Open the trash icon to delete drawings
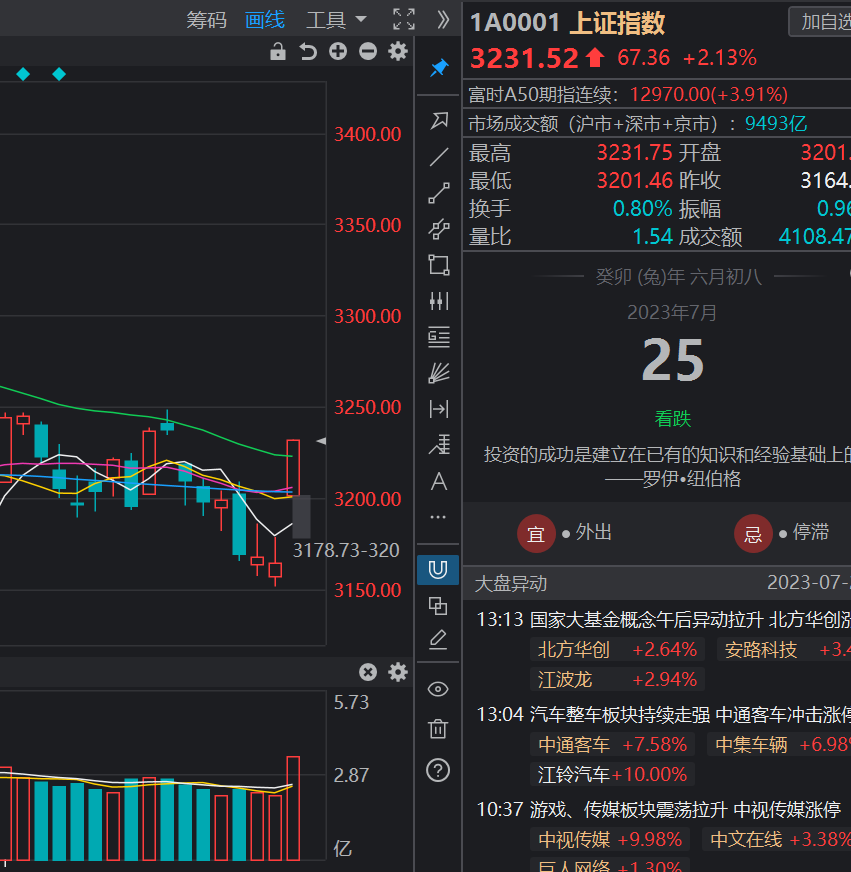Viewport: 851px width, 872px height. [438, 729]
